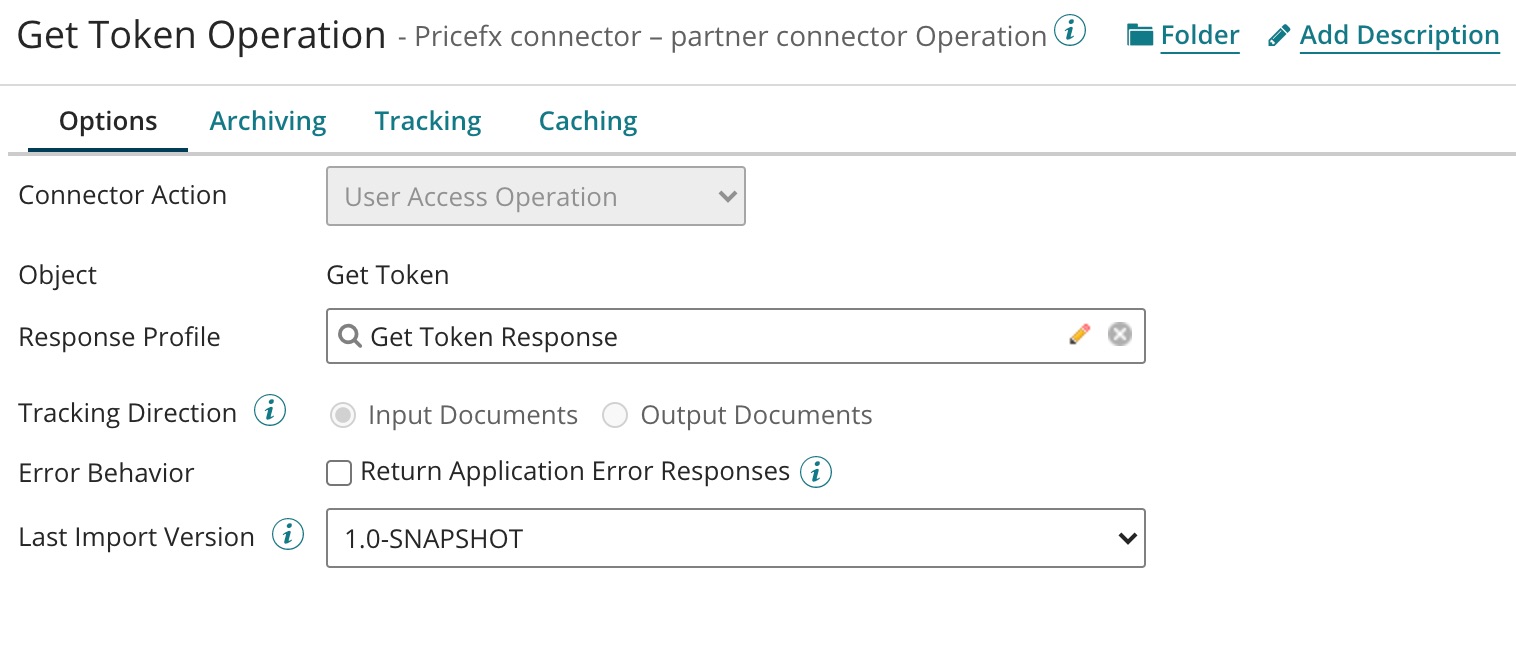
Task: Click the chevron on the Last Import Version selector
Action: click(1128, 538)
